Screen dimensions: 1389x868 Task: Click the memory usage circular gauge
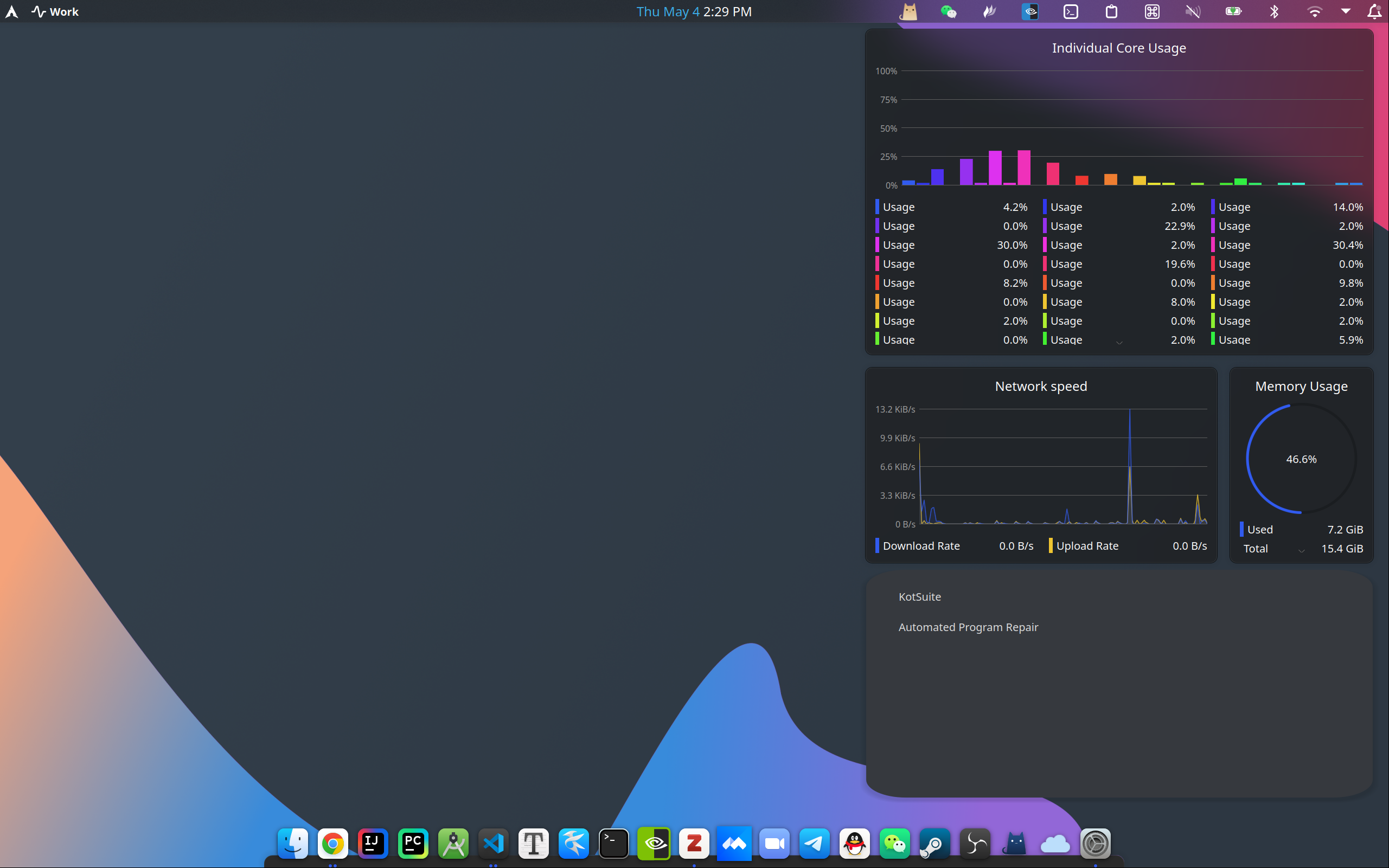1301,459
